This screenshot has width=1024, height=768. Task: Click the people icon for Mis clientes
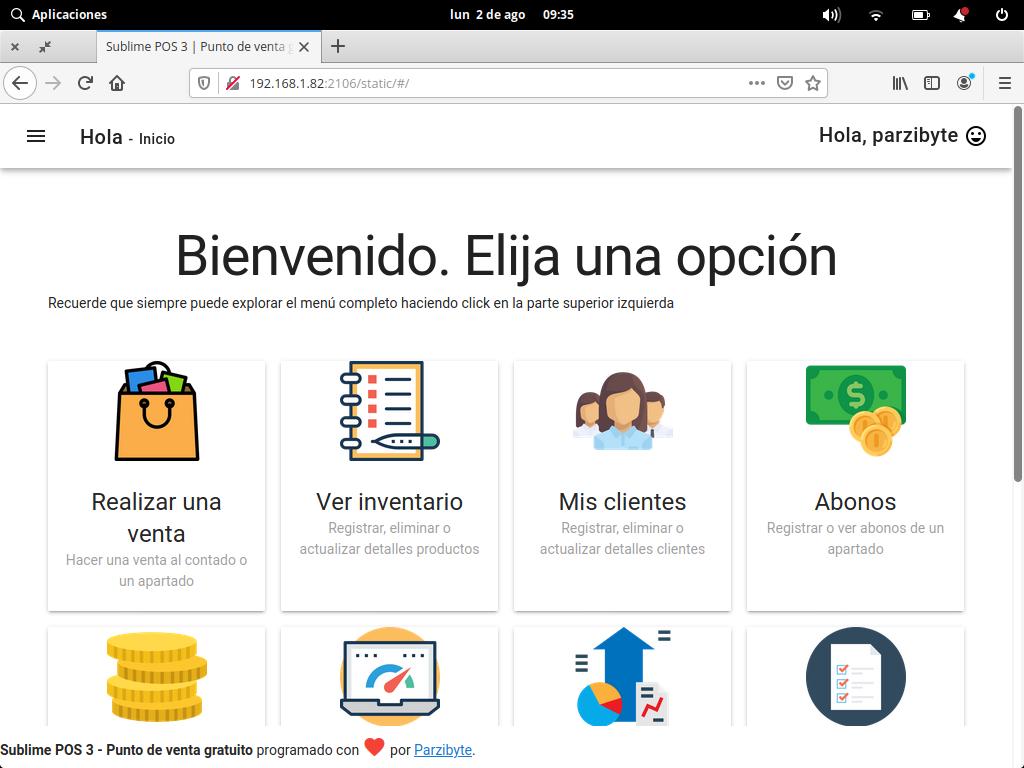622,411
